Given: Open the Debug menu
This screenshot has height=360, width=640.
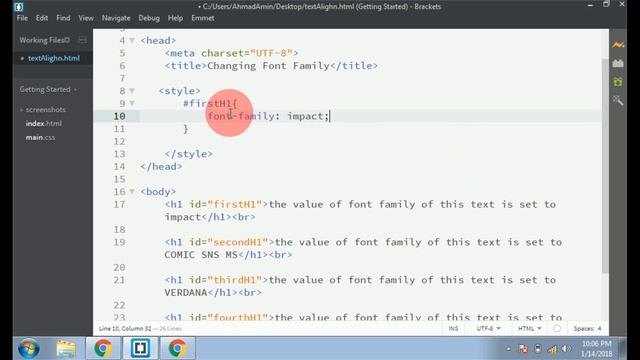Looking at the screenshot, I should pyautogui.click(x=149, y=18).
